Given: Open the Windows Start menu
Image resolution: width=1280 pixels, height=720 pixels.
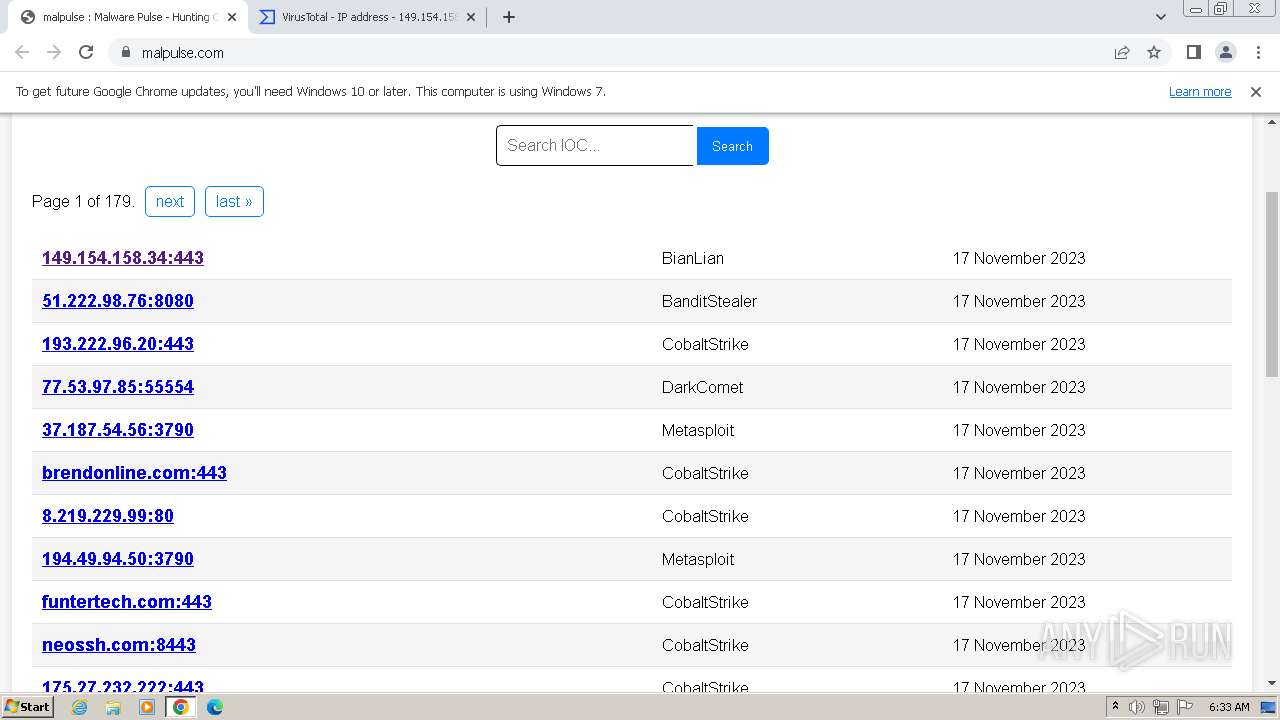Looking at the screenshot, I should pos(28,707).
